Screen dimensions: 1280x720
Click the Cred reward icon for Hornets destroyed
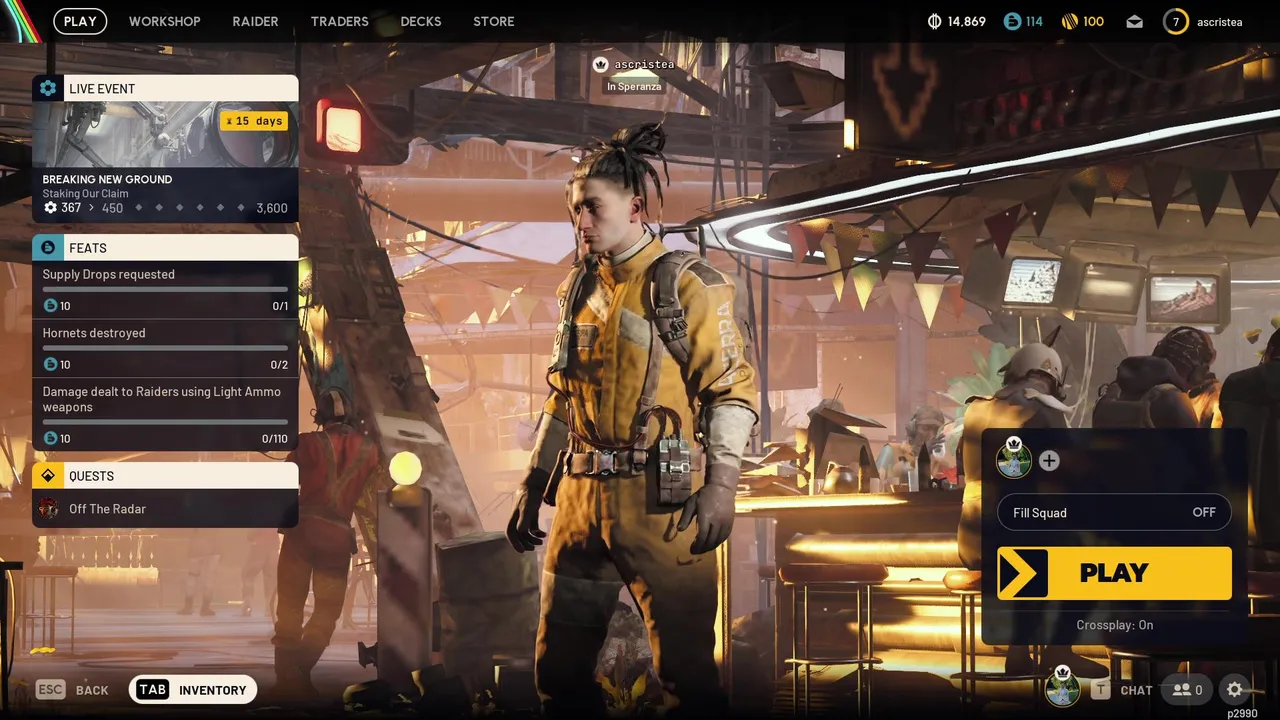click(x=50, y=365)
